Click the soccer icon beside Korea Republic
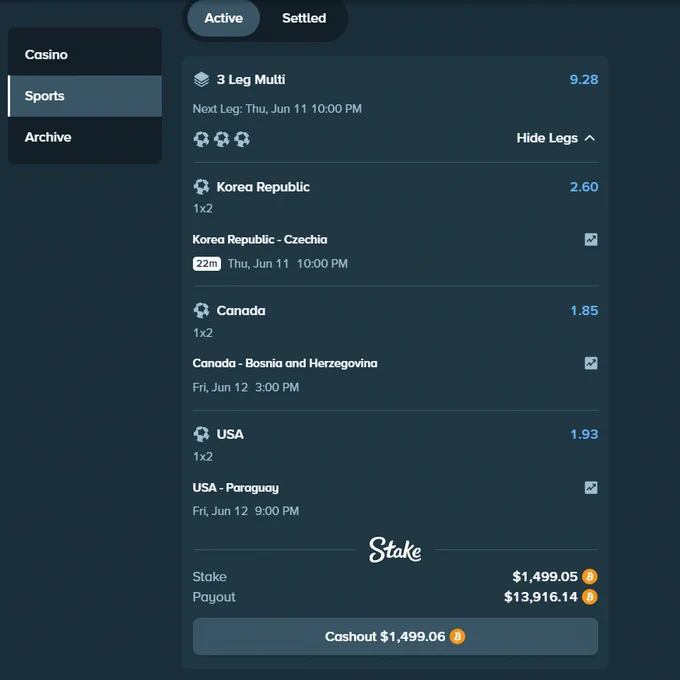This screenshot has width=680, height=680. click(x=201, y=187)
